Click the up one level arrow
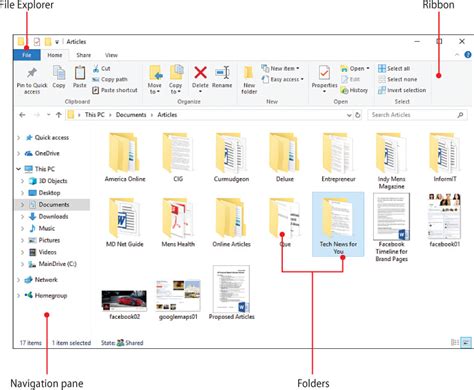Viewport: 474px width, 390px height. pyautogui.click(x=59, y=115)
